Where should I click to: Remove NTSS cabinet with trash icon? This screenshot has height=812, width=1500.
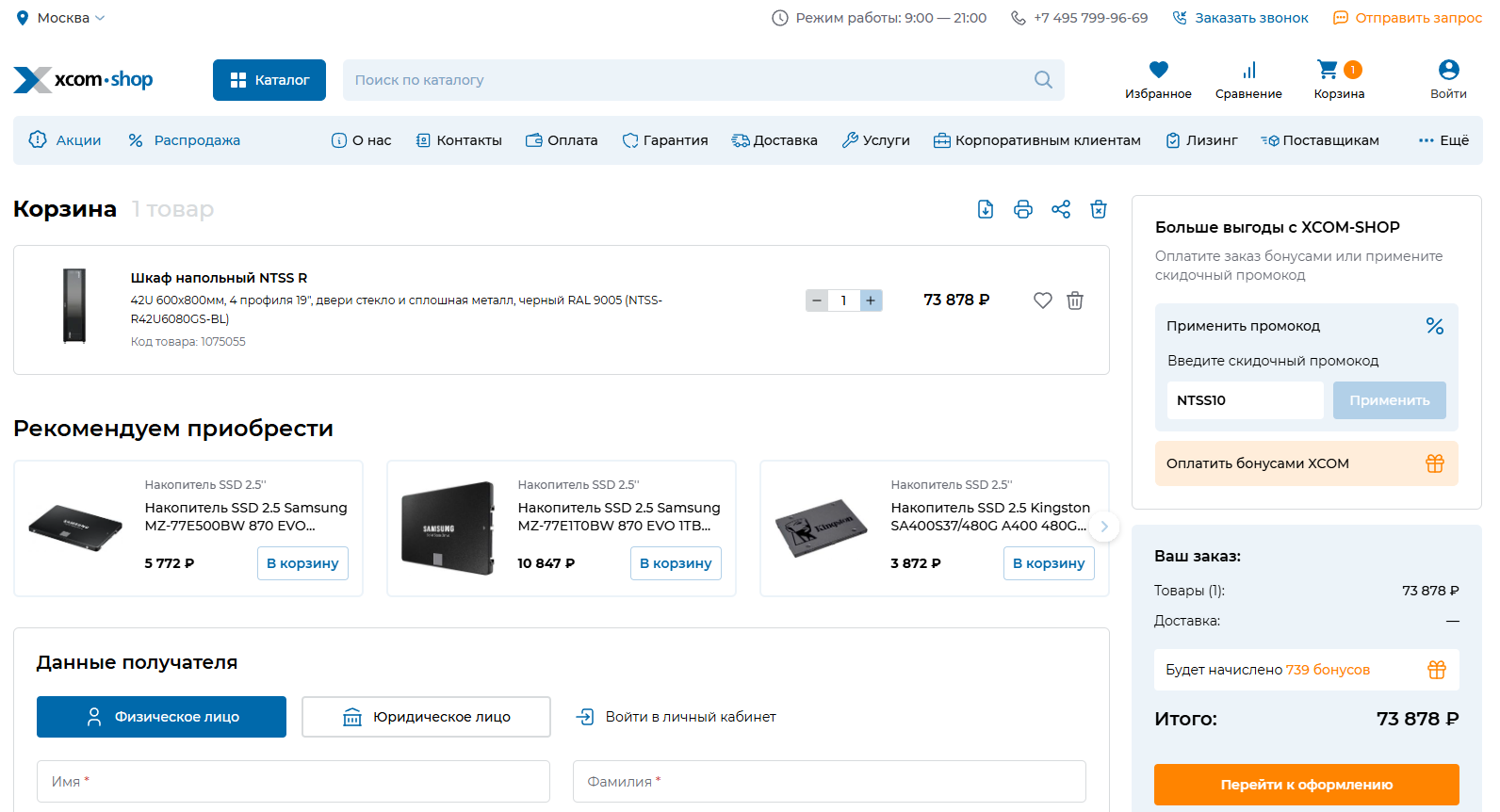1075,300
